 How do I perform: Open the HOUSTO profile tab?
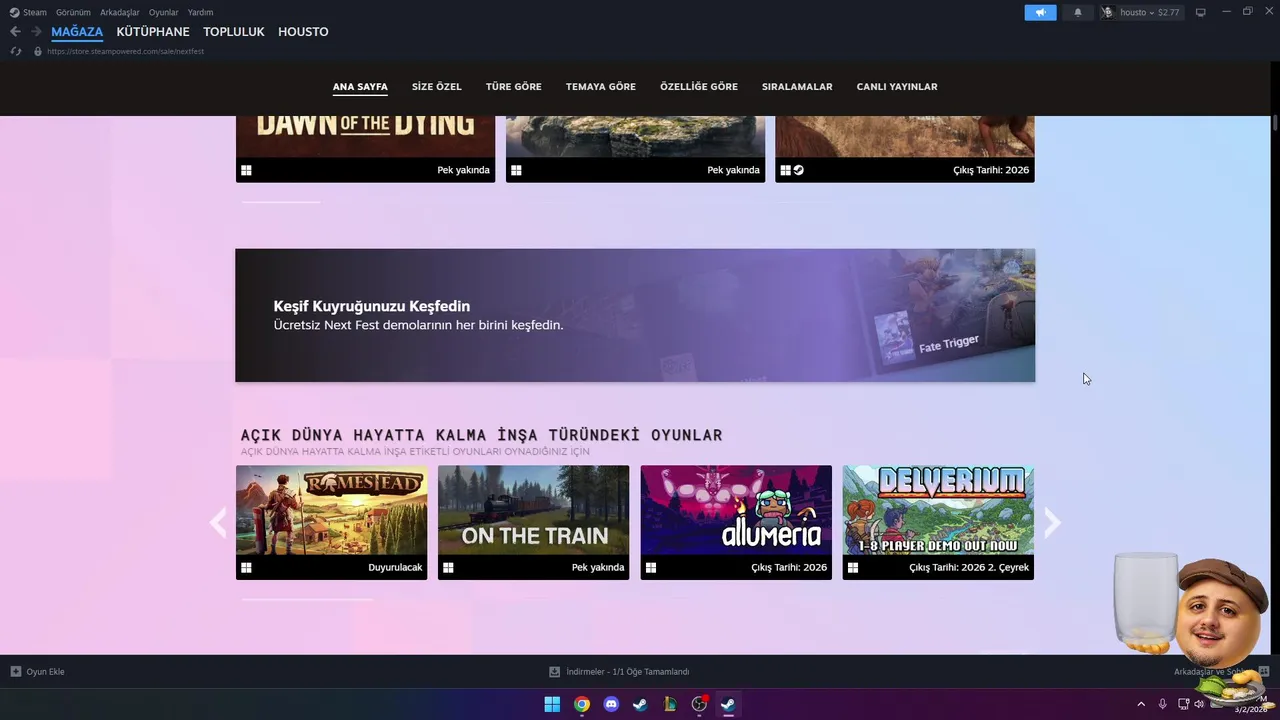pyautogui.click(x=303, y=32)
